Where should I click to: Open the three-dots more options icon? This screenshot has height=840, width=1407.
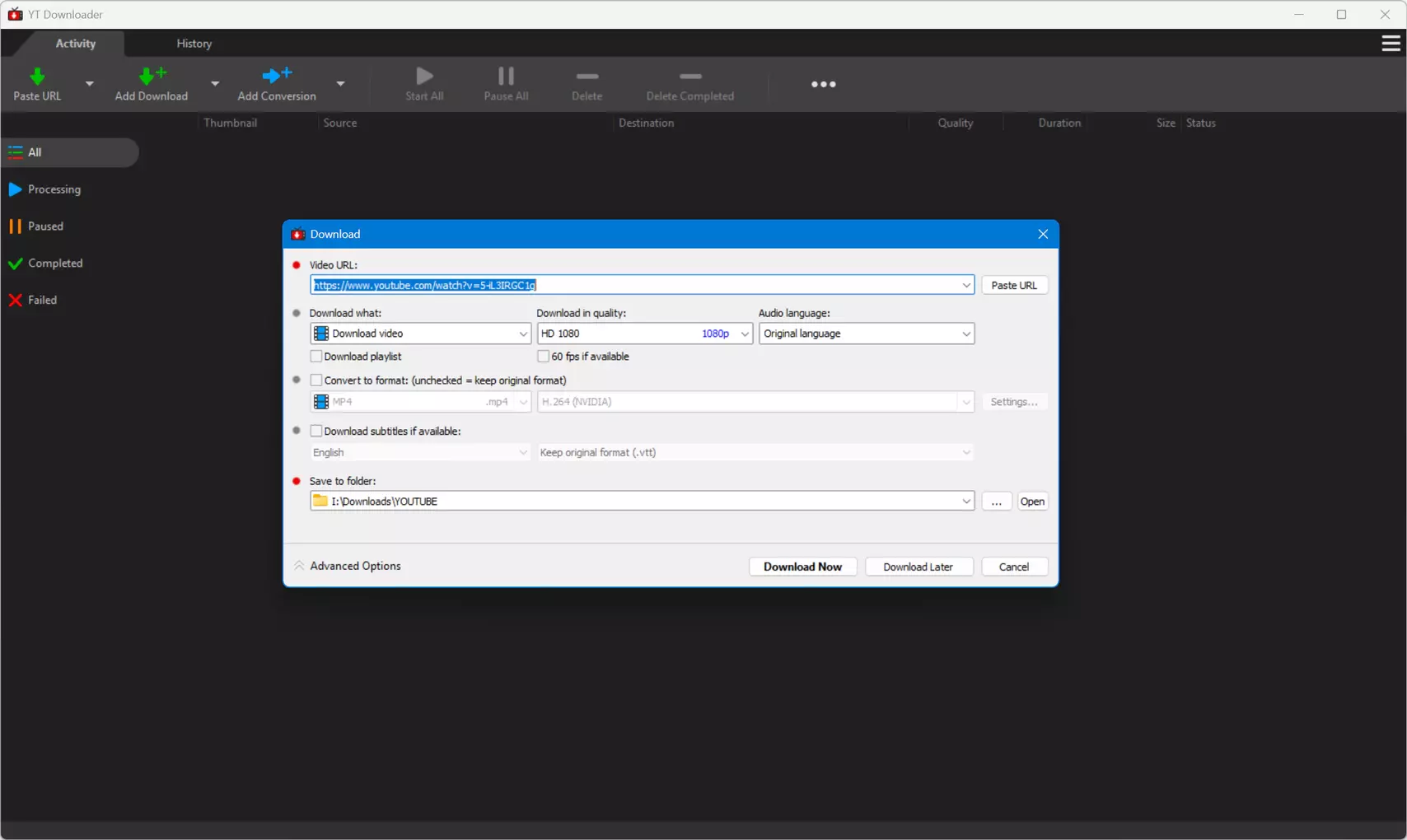tap(823, 84)
